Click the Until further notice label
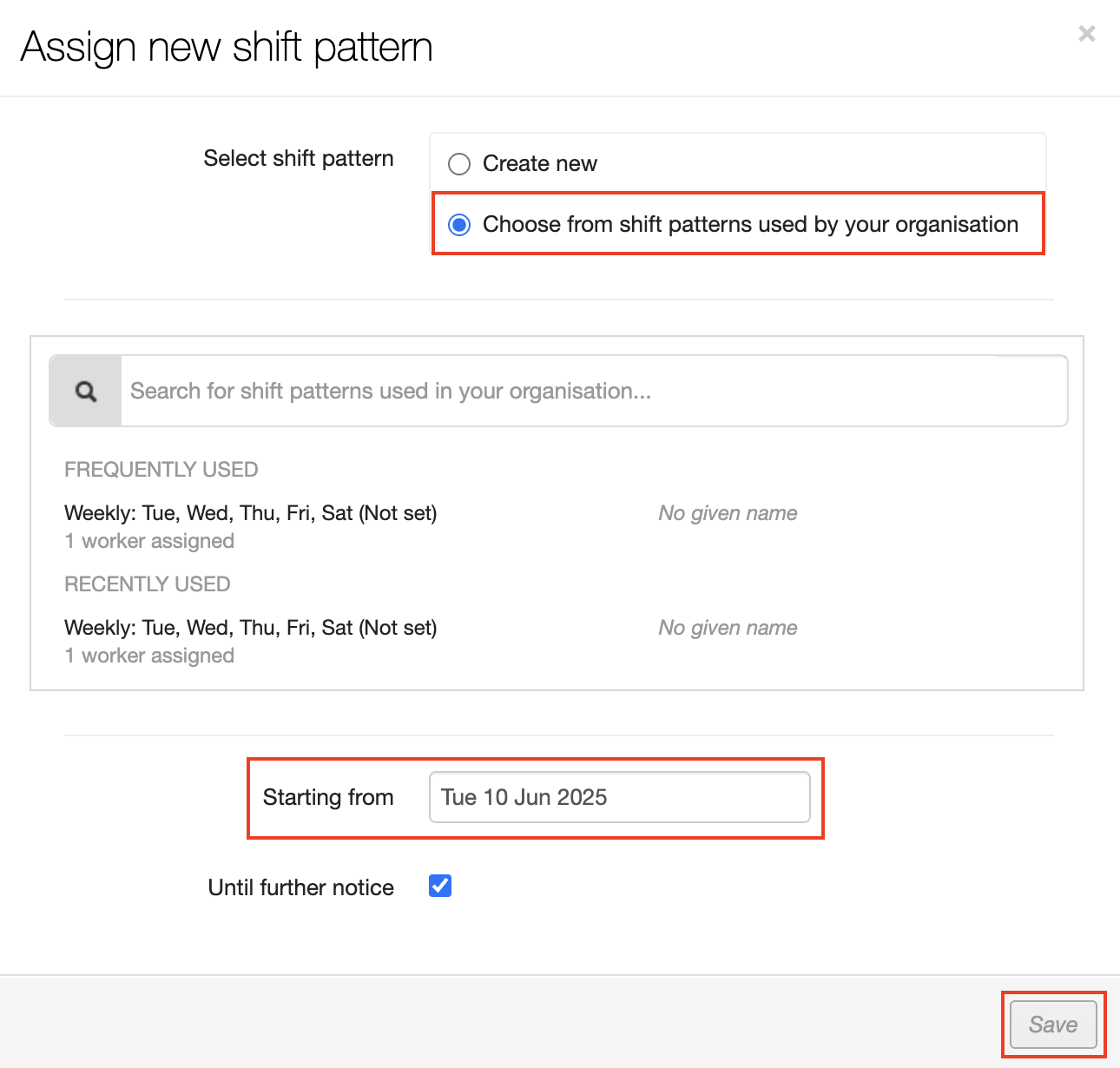 pos(300,887)
